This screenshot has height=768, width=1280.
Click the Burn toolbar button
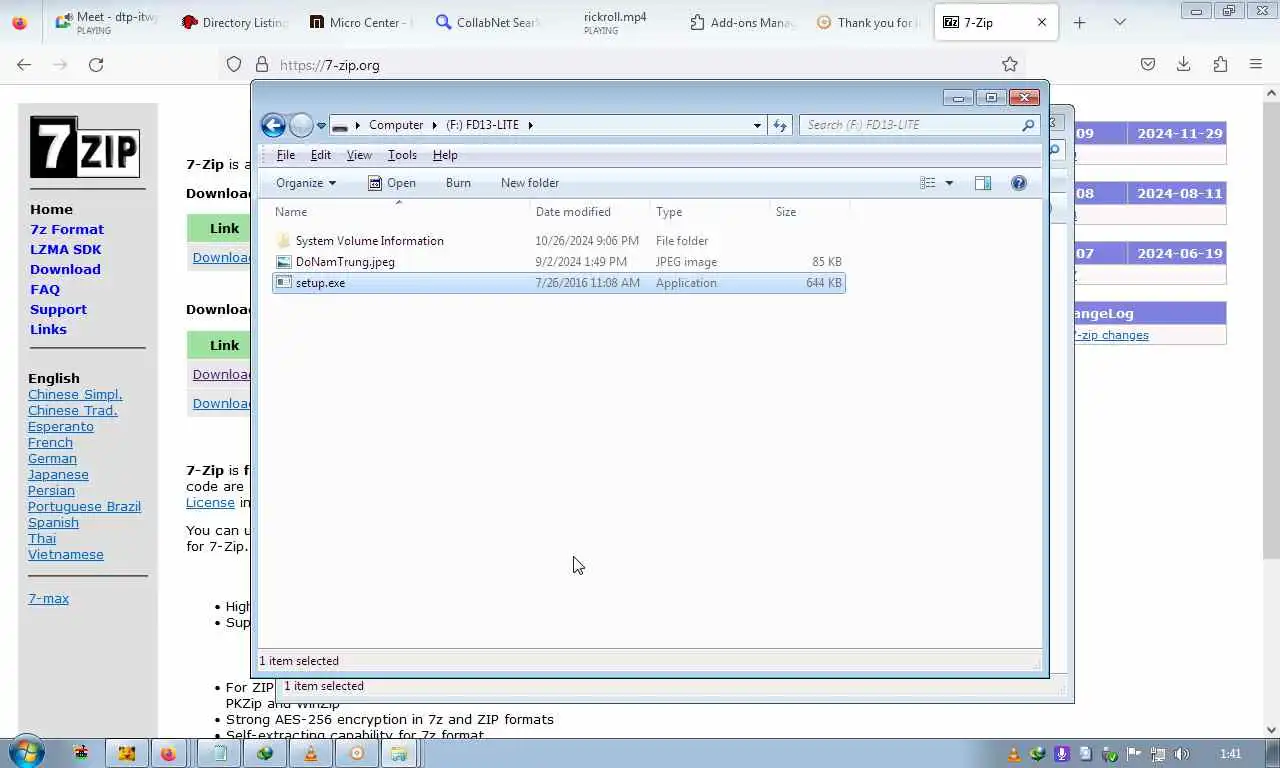coord(458,183)
